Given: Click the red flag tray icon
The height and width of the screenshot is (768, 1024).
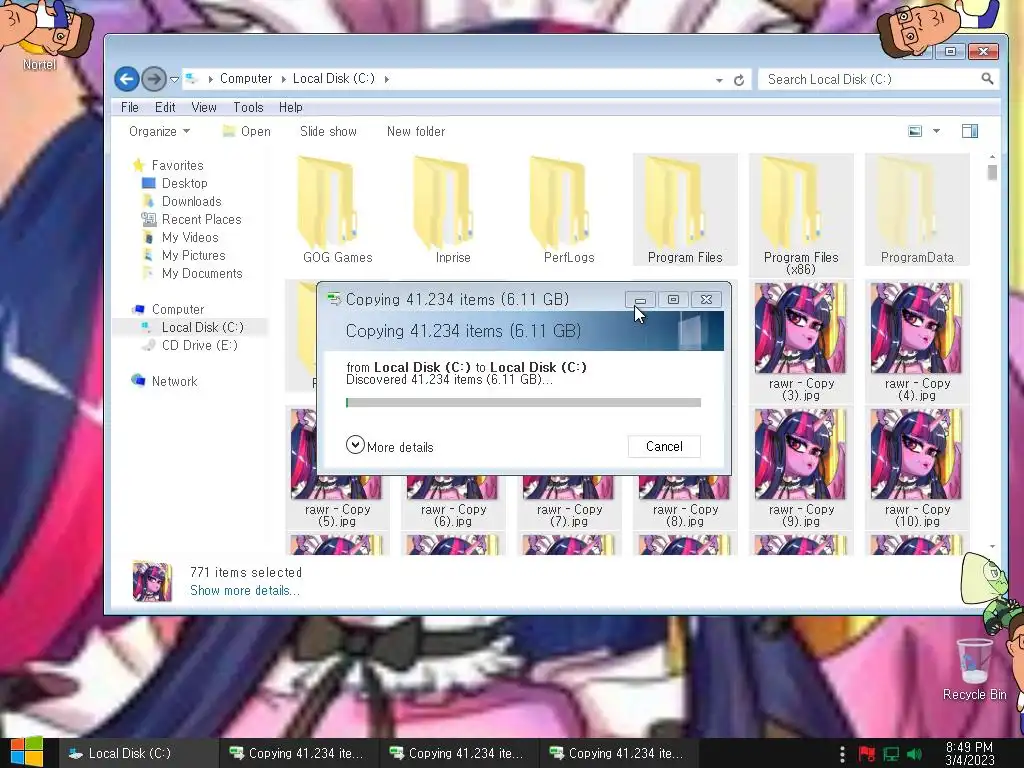Looking at the screenshot, I should [x=867, y=754].
